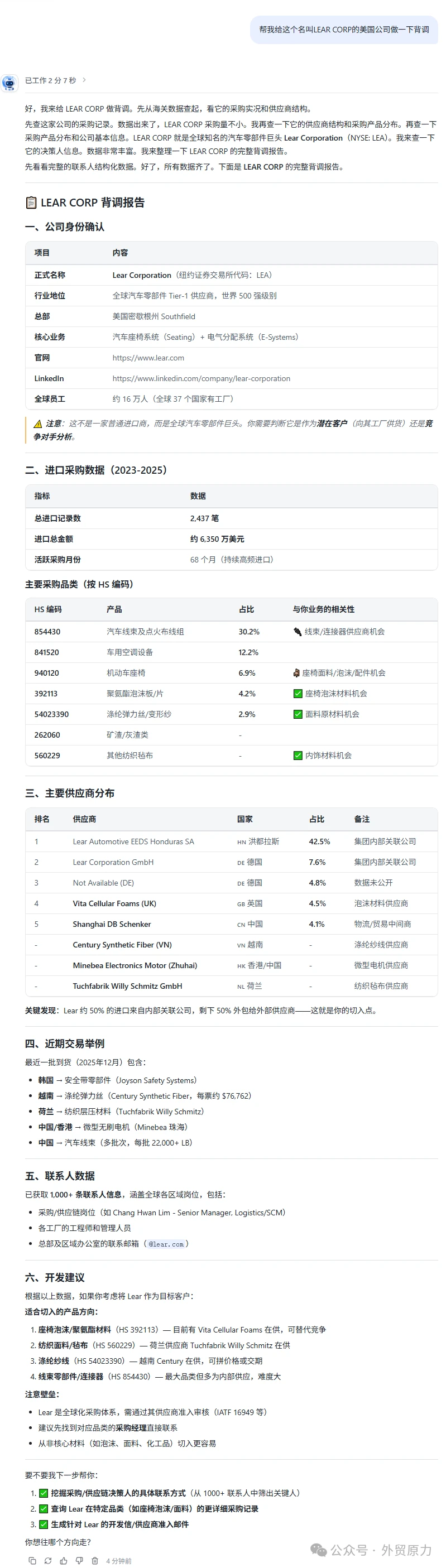446x1568 pixels.
Task: Expand the '已工作 2 分 7 秒' work details chevron
Action: pyautogui.click(x=84, y=80)
